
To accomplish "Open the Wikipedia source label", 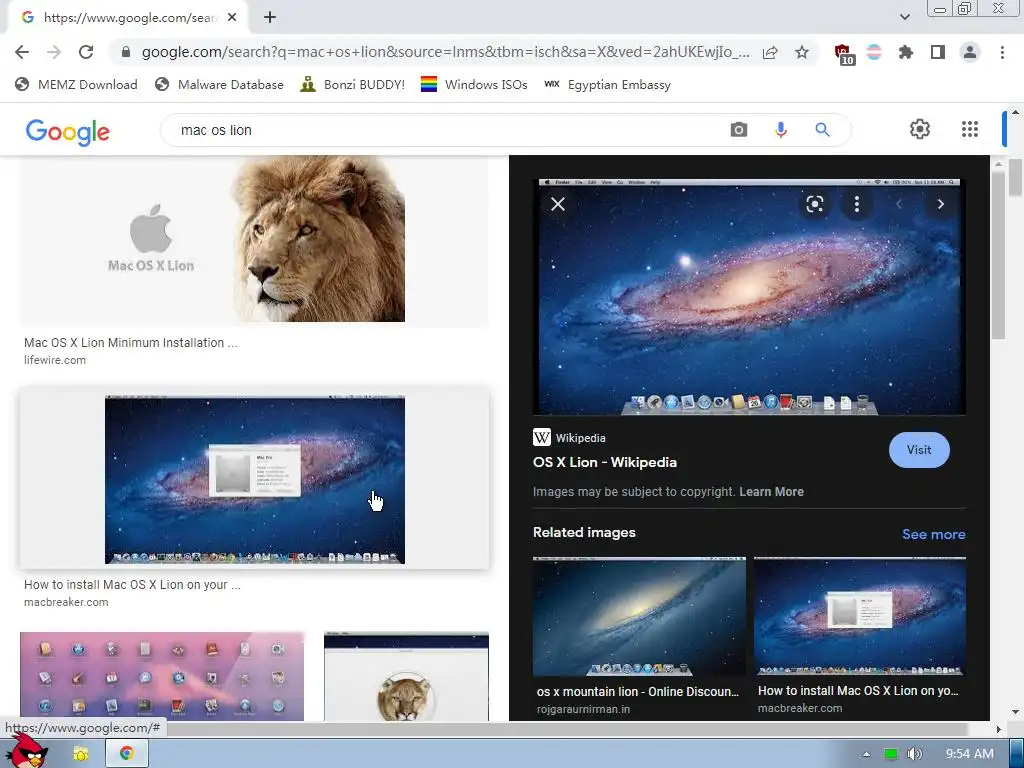I will click(569, 438).
